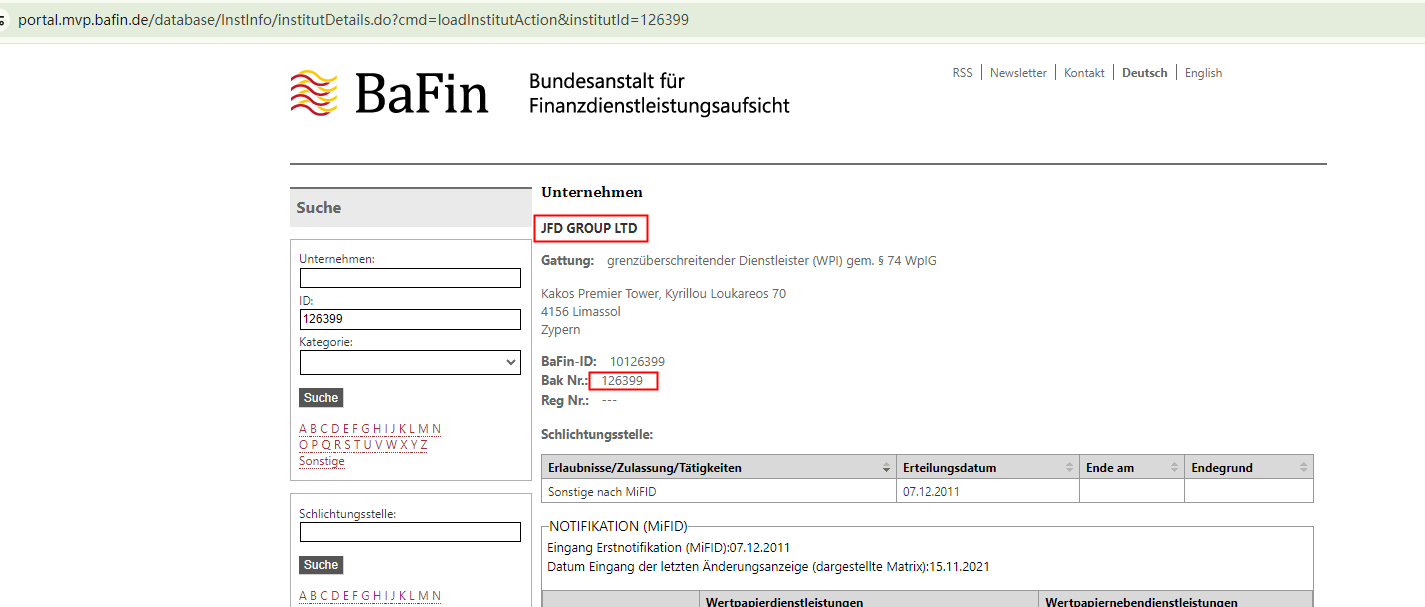Click the Schlichtungsstelle label in company details
1425x607 pixels.
(x=597, y=435)
